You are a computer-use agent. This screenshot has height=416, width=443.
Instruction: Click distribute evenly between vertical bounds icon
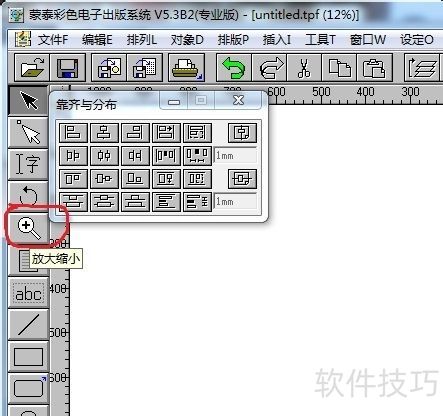[166, 202]
